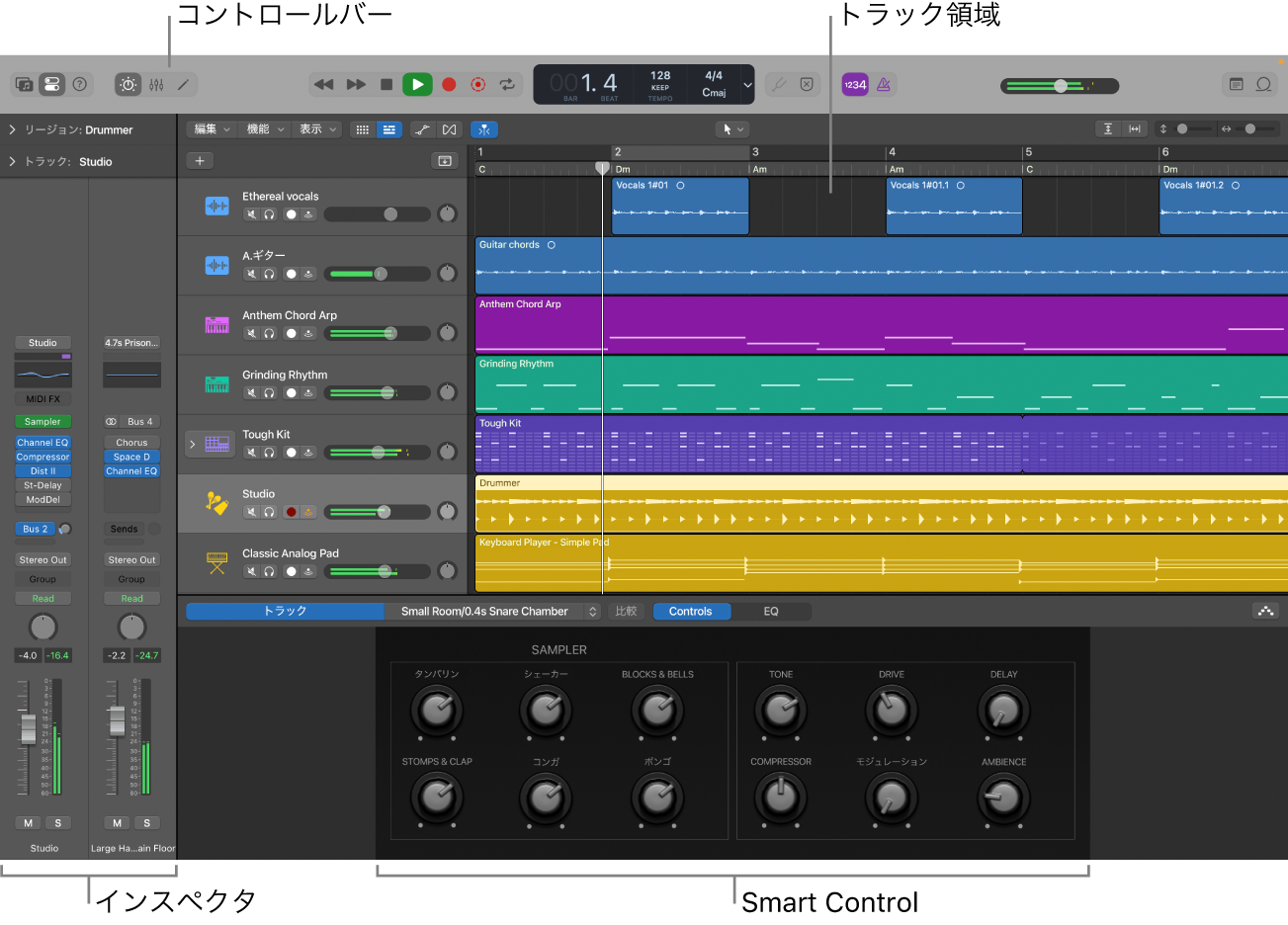This screenshot has height=925, width=1288.
Task: Arm recording on the Studio track
Action: pyautogui.click(x=294, y=511)
